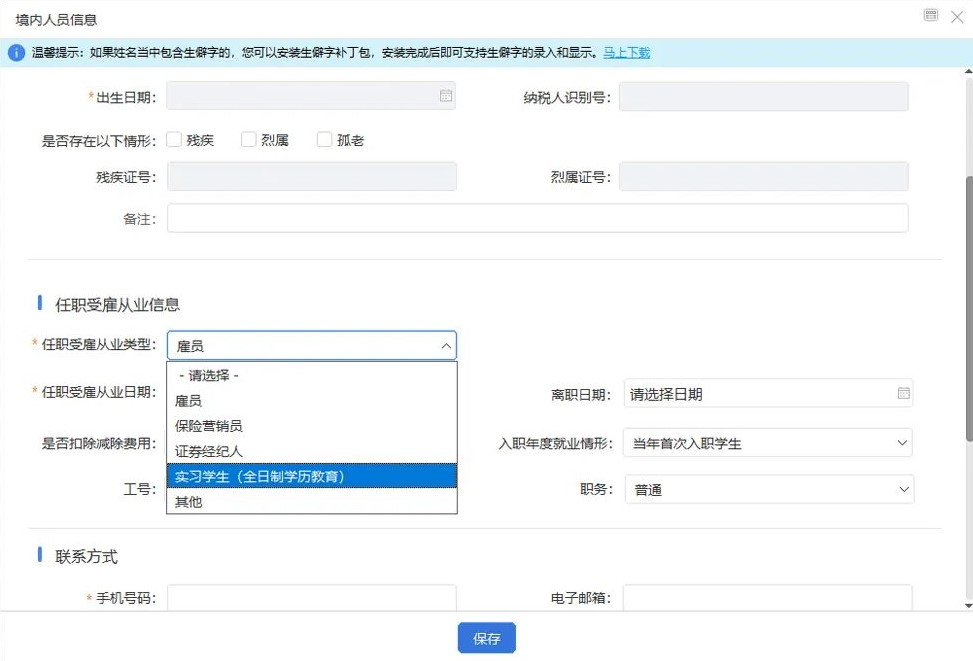Check the 孤老 checkbox
This screenshot has height=661, width=973.
pyautogui.click(x=324, y=140)
